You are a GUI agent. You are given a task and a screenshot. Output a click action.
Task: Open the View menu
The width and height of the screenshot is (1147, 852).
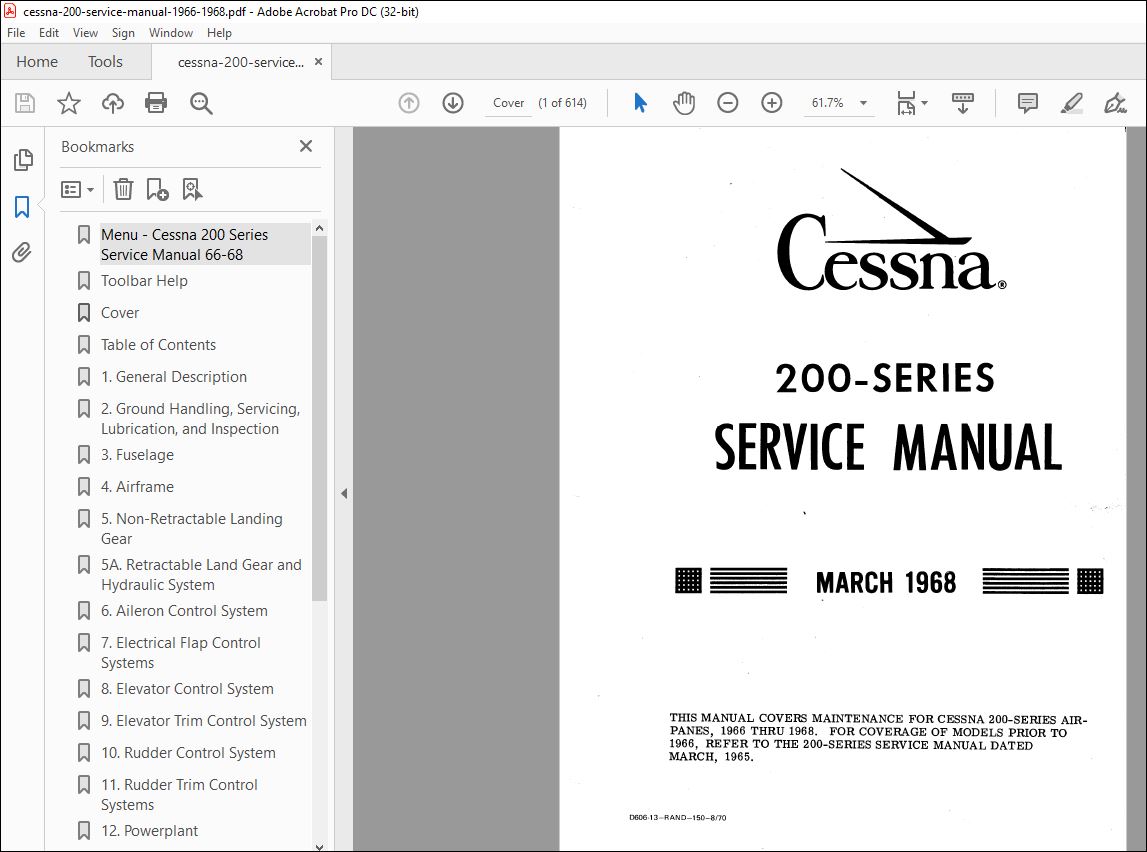pos(85,33)
